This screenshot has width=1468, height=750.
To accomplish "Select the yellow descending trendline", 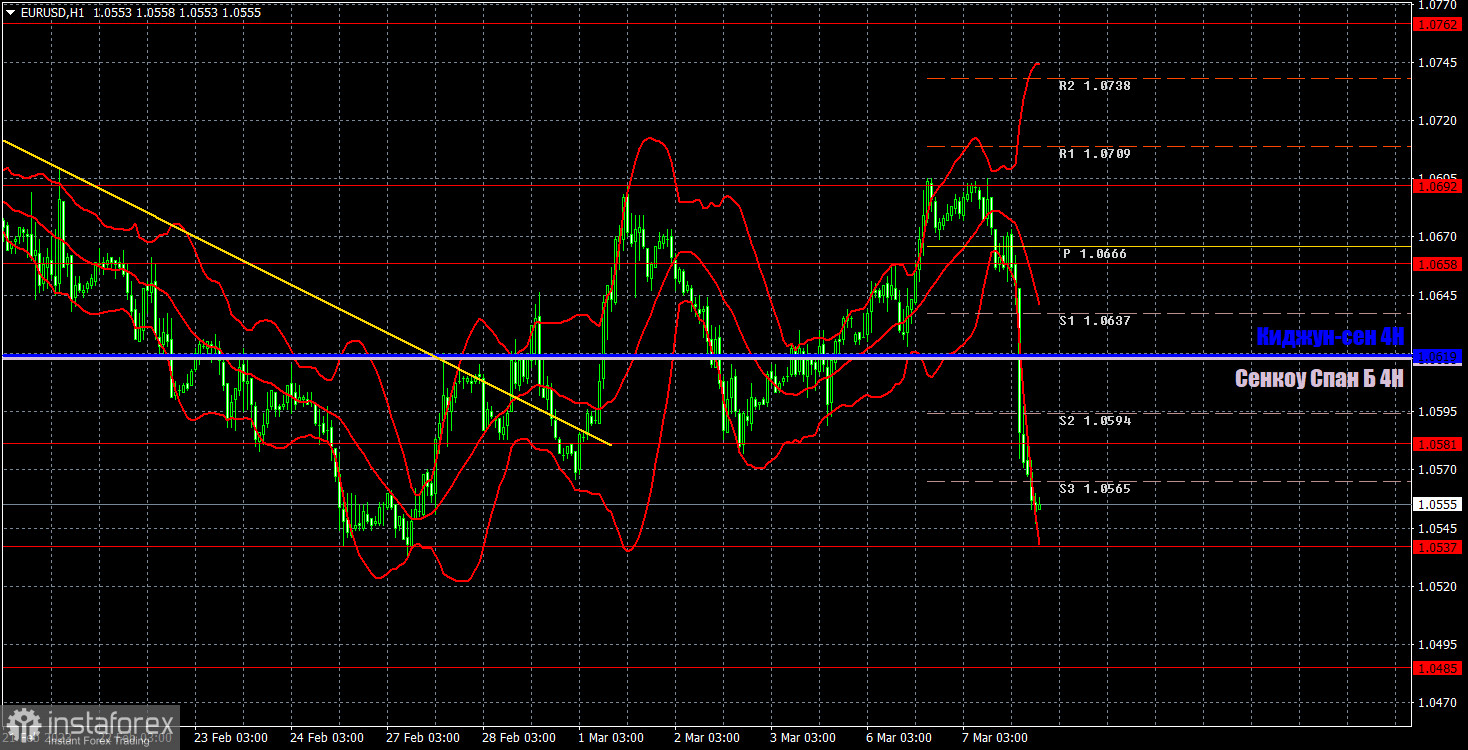I will (x=305, y=292).
